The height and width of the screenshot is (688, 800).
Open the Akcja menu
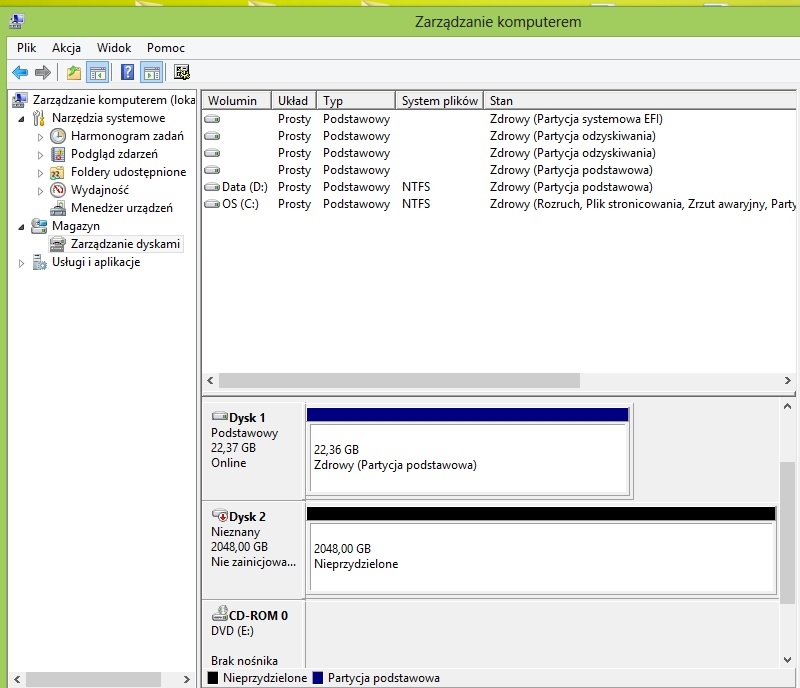tap(66, 48)
